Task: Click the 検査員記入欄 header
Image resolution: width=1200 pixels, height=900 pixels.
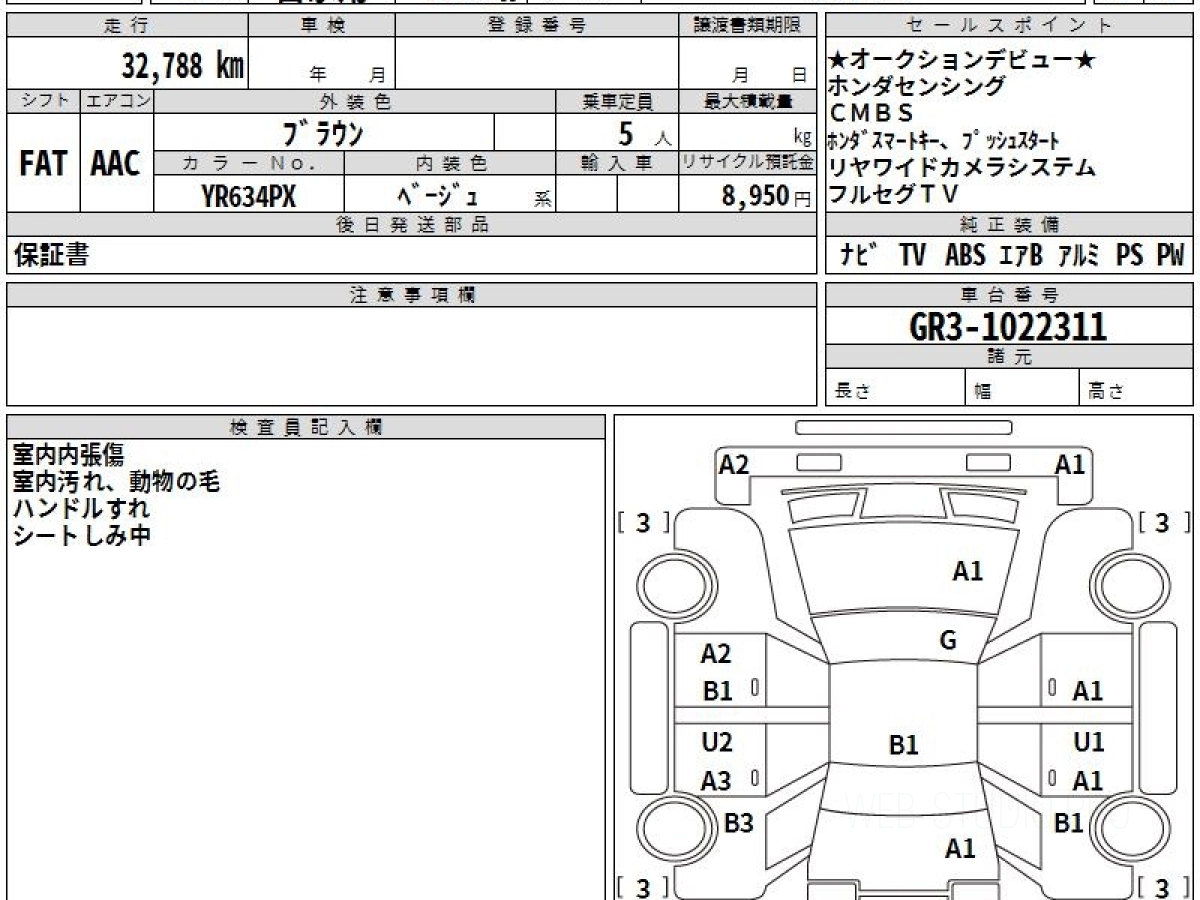Action: point(306,427)
